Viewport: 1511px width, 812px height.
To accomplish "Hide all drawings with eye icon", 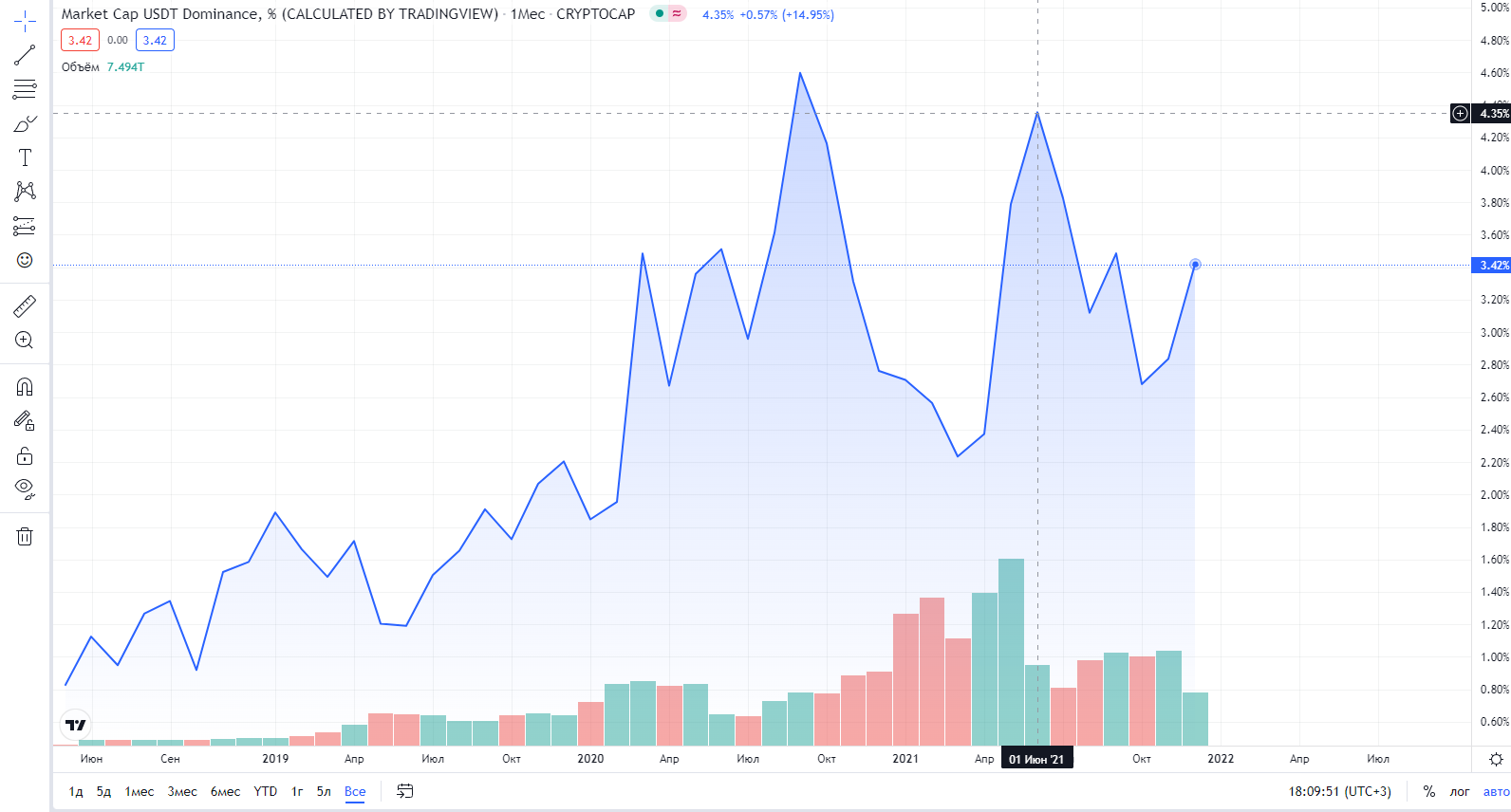I will coord(25,489).
